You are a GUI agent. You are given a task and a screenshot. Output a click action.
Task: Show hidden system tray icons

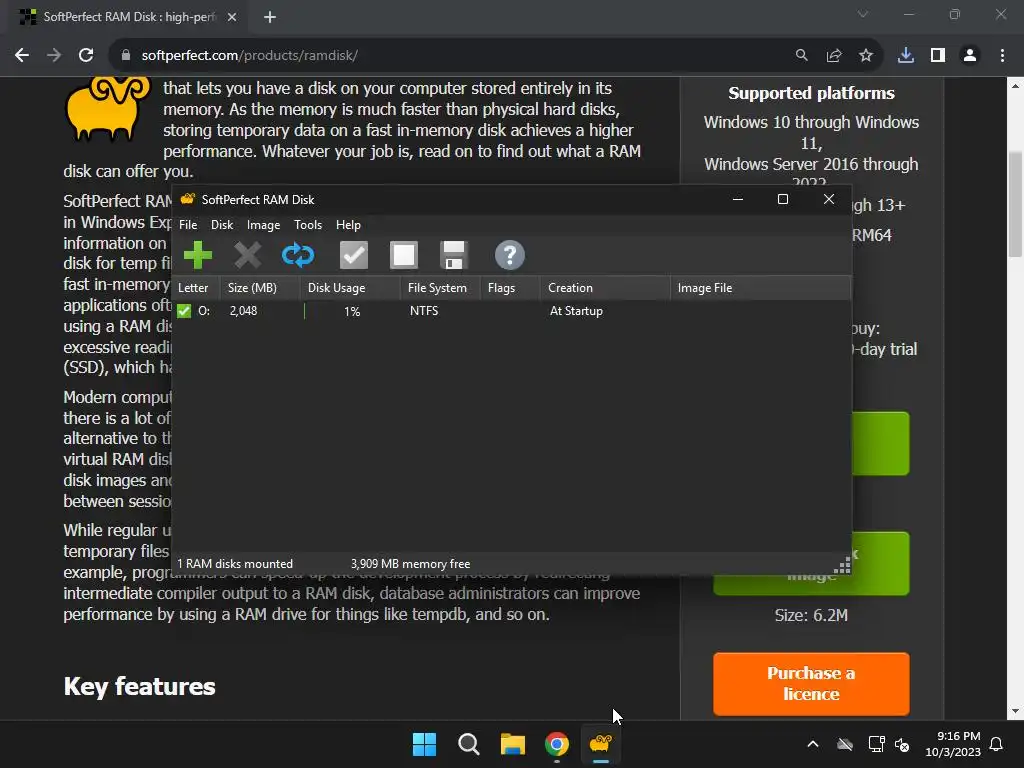click(813, 744)
